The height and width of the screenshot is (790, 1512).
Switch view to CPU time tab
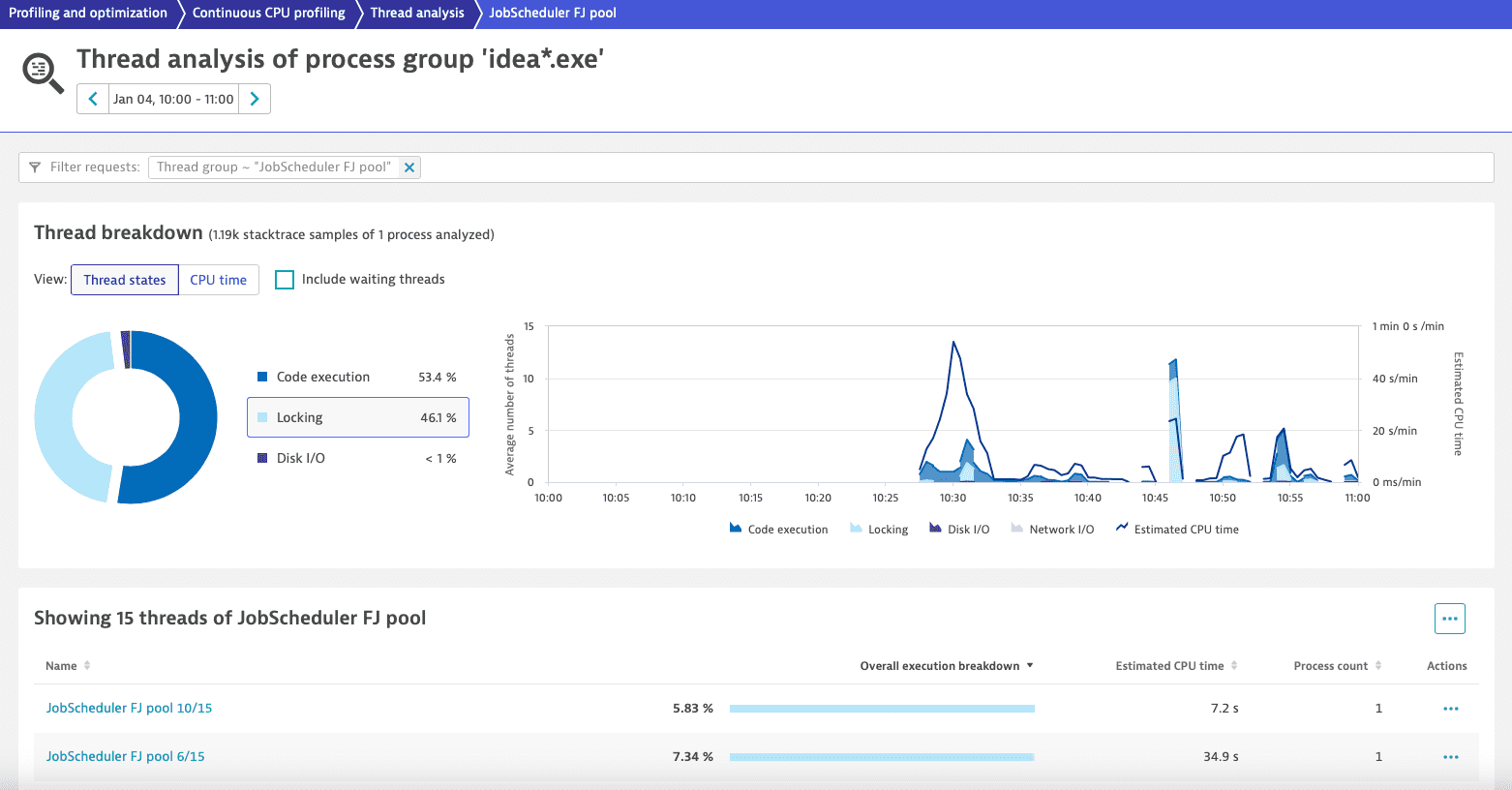[x=218, y=280]
